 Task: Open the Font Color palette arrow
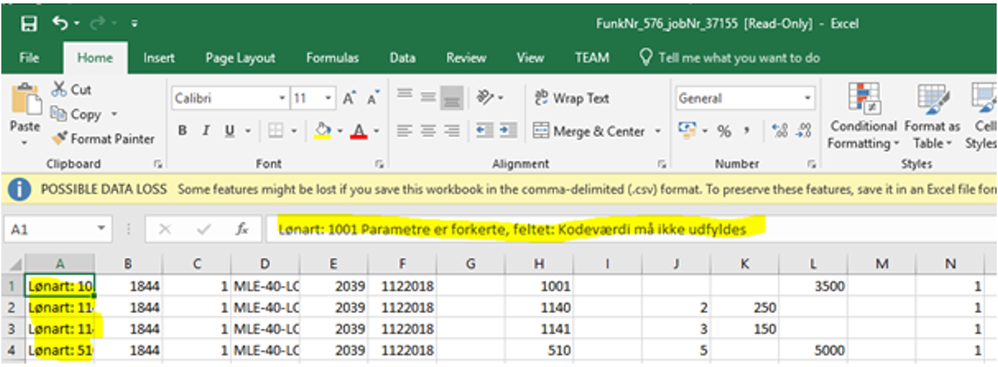click(x=376, y=132)
